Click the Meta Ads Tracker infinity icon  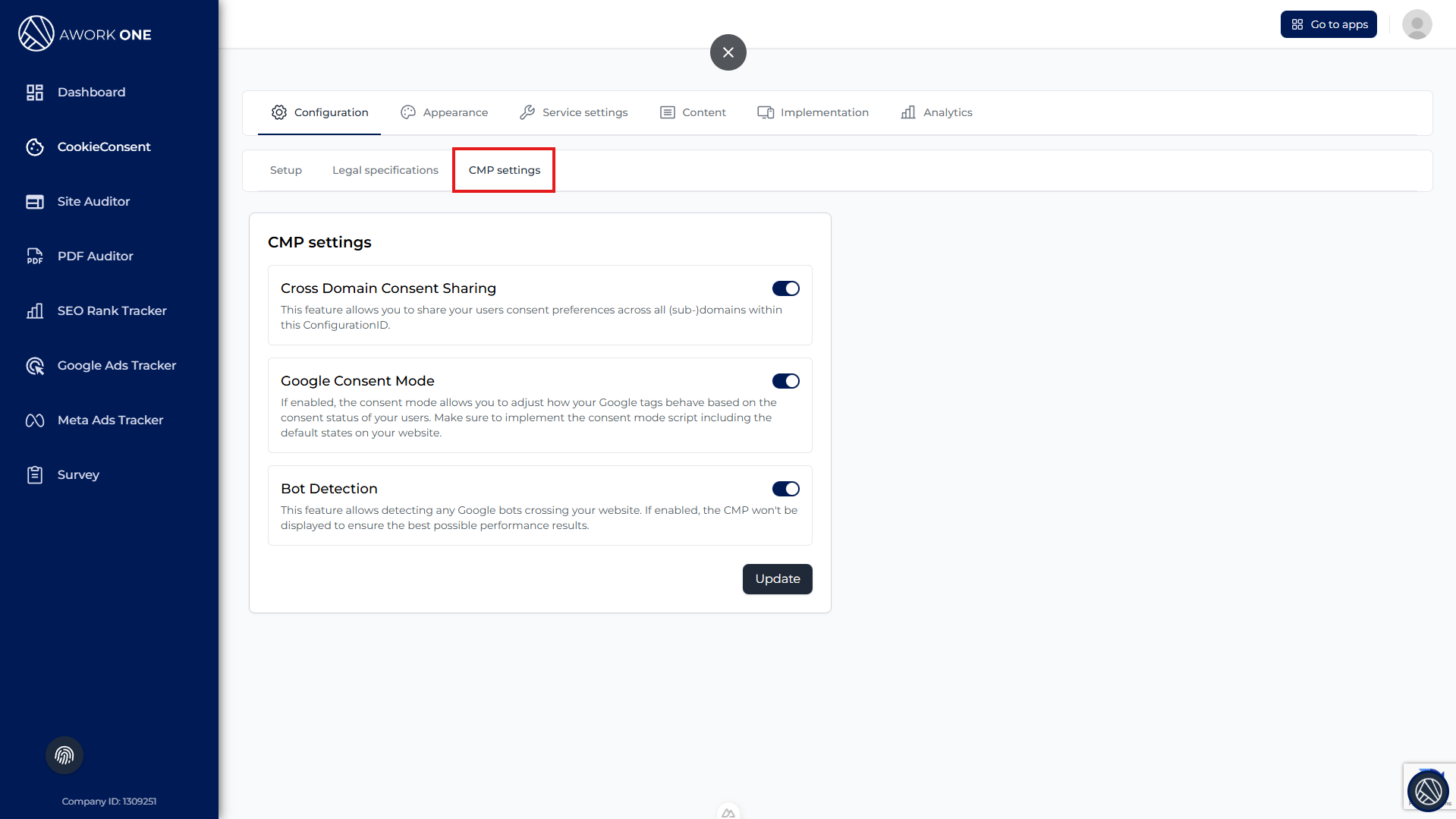click(x=35, y=421)
